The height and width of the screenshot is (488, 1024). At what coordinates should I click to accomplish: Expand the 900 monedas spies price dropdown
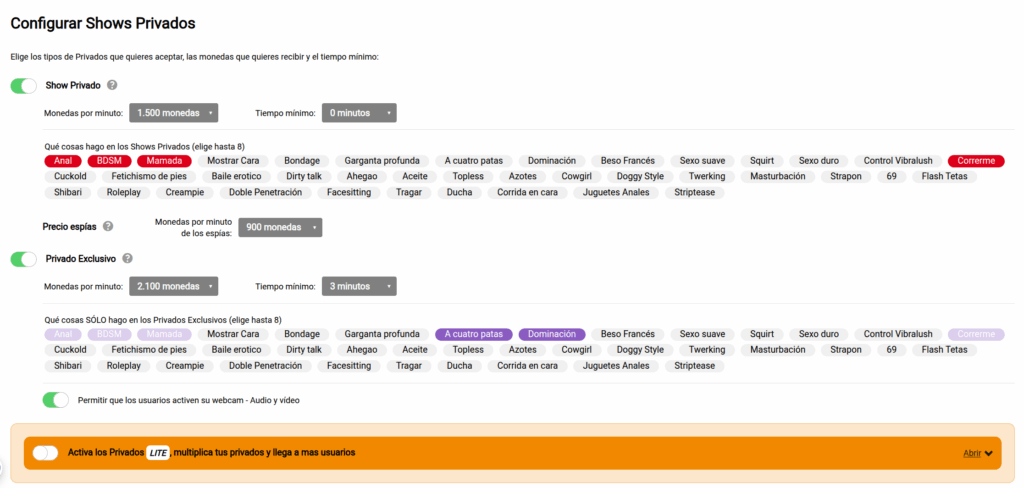click(281, 227)
